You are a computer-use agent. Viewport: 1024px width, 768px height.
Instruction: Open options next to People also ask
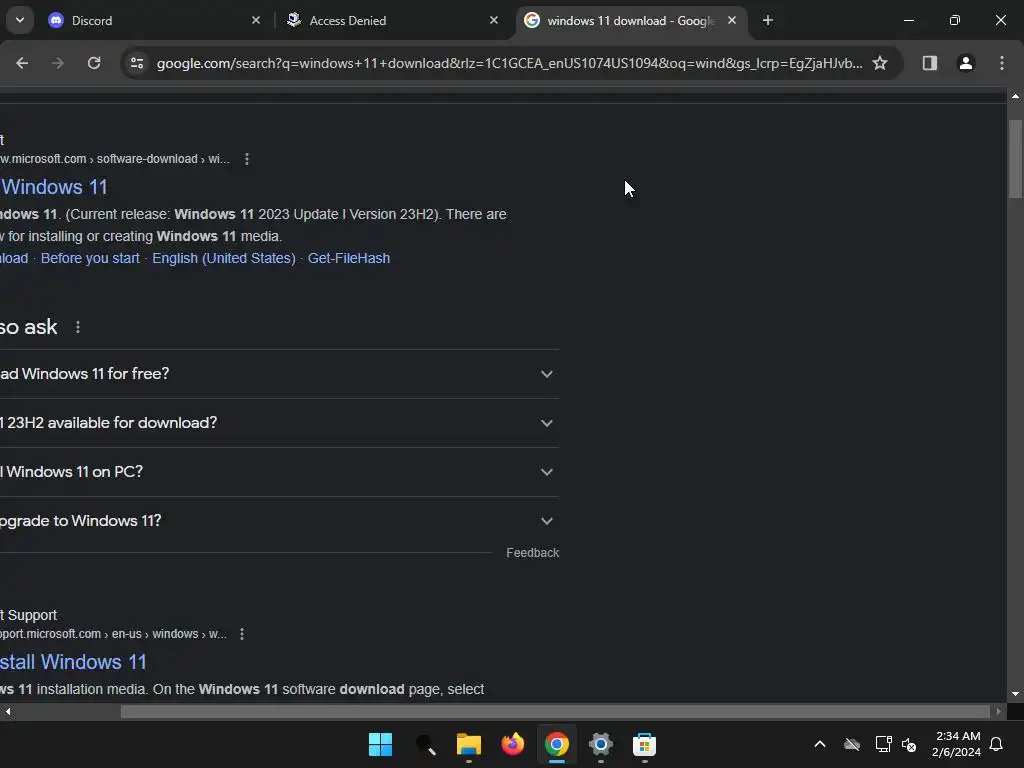[x=78, y=327]
